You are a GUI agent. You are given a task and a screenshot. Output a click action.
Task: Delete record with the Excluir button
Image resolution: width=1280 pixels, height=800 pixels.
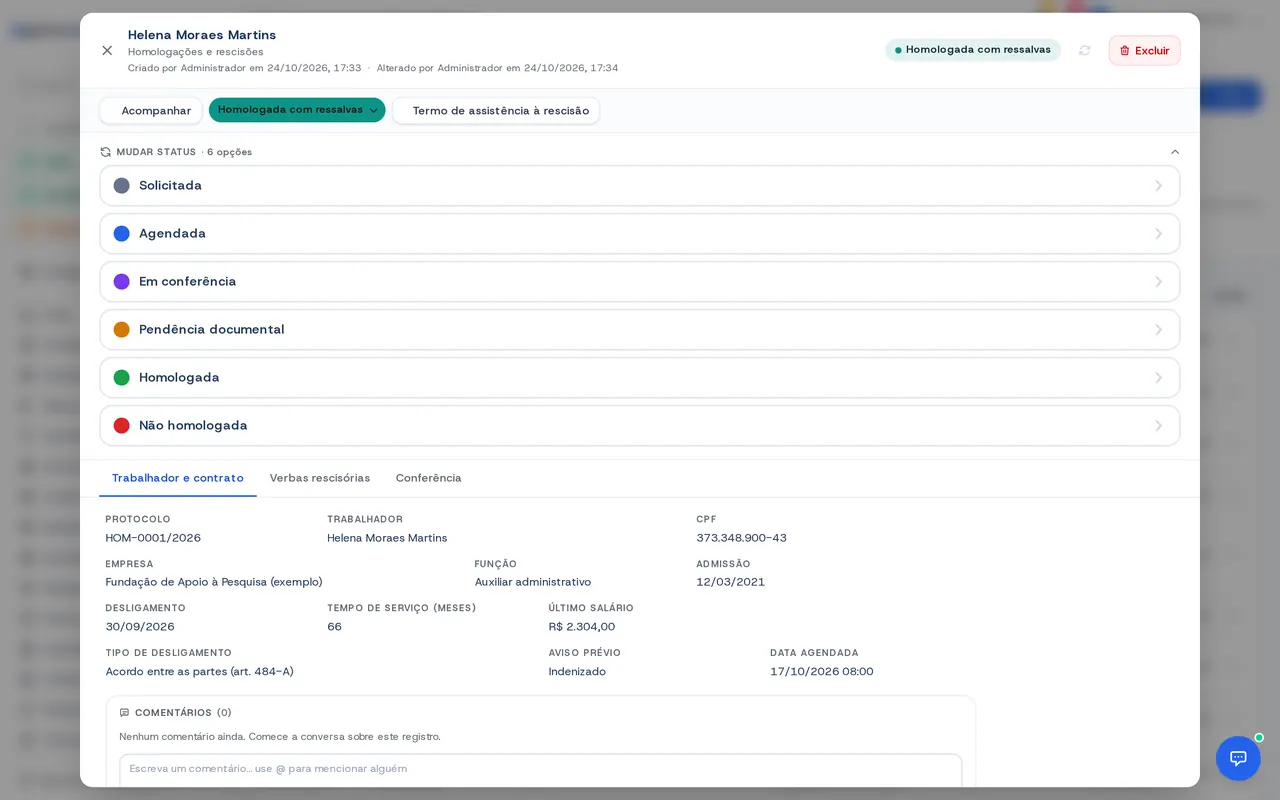[1144, 50]
